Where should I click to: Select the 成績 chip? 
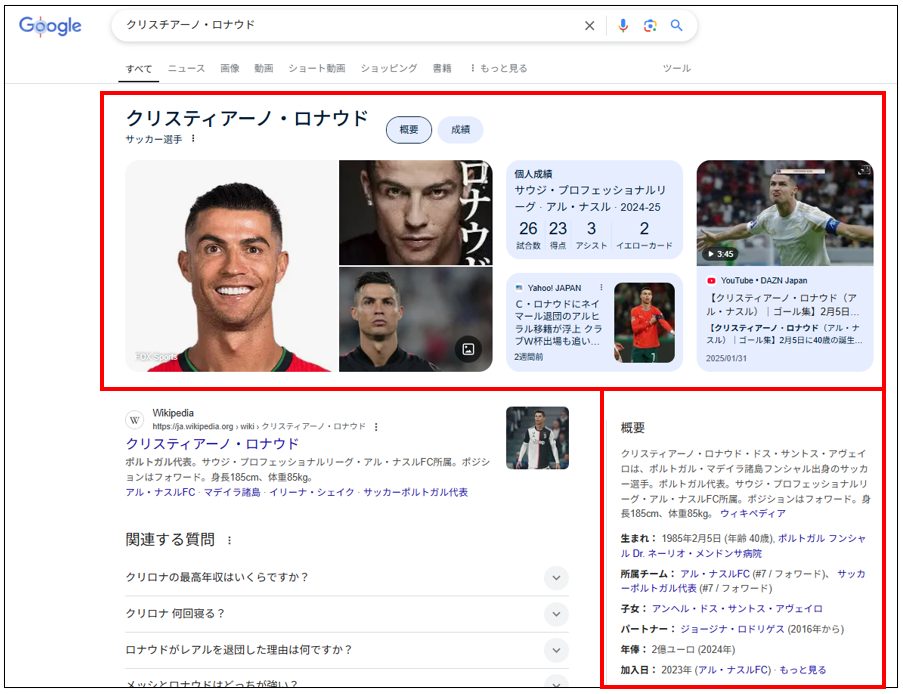click(x=460, y=130)
